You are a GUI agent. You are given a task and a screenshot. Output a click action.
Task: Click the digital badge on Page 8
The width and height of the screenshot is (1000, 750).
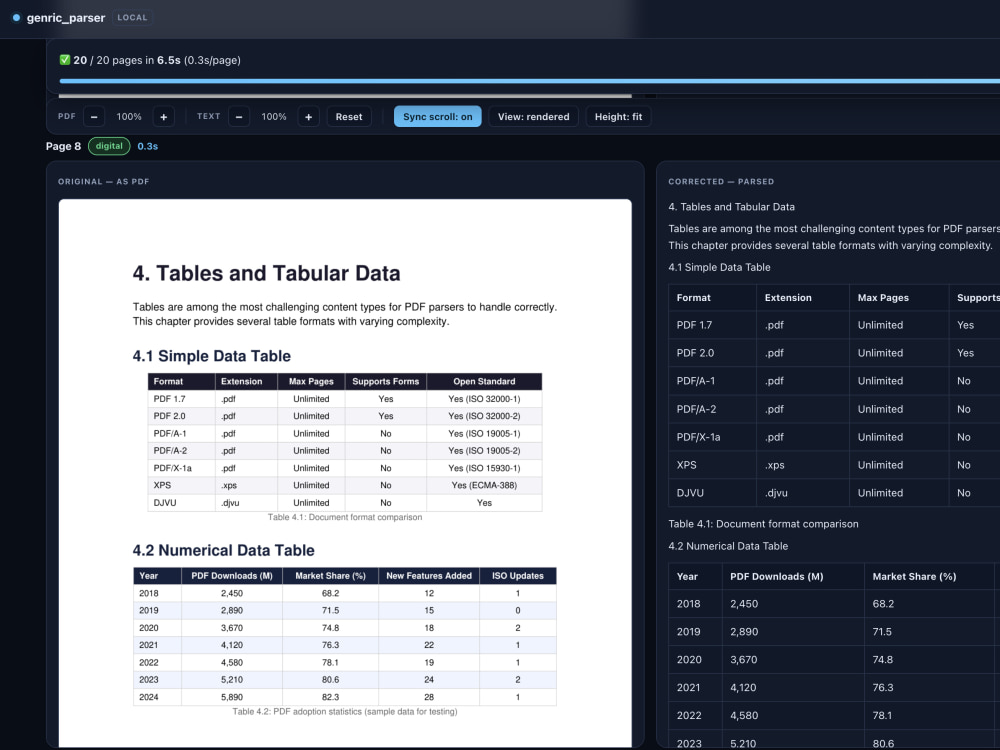point(109,146)
